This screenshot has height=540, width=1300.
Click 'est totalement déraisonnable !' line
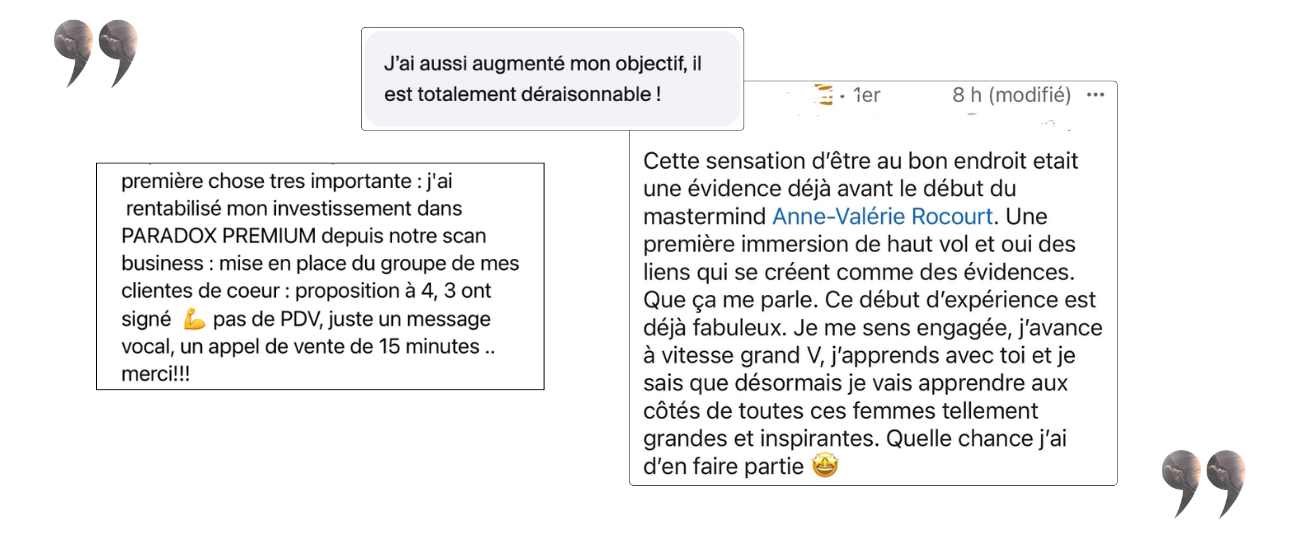click(x=523, y=95)
